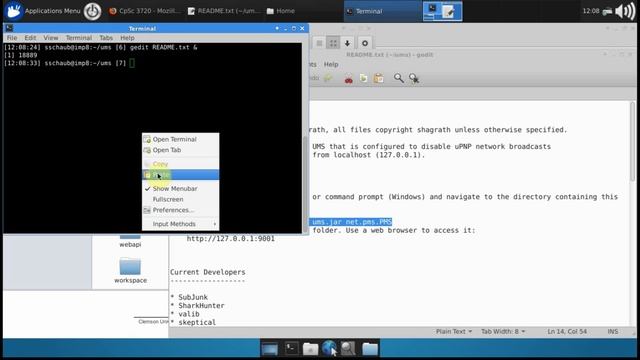Toggle Show Menubar checkmark entry
Screen dimensions: 640x360
tap(180, 189)
